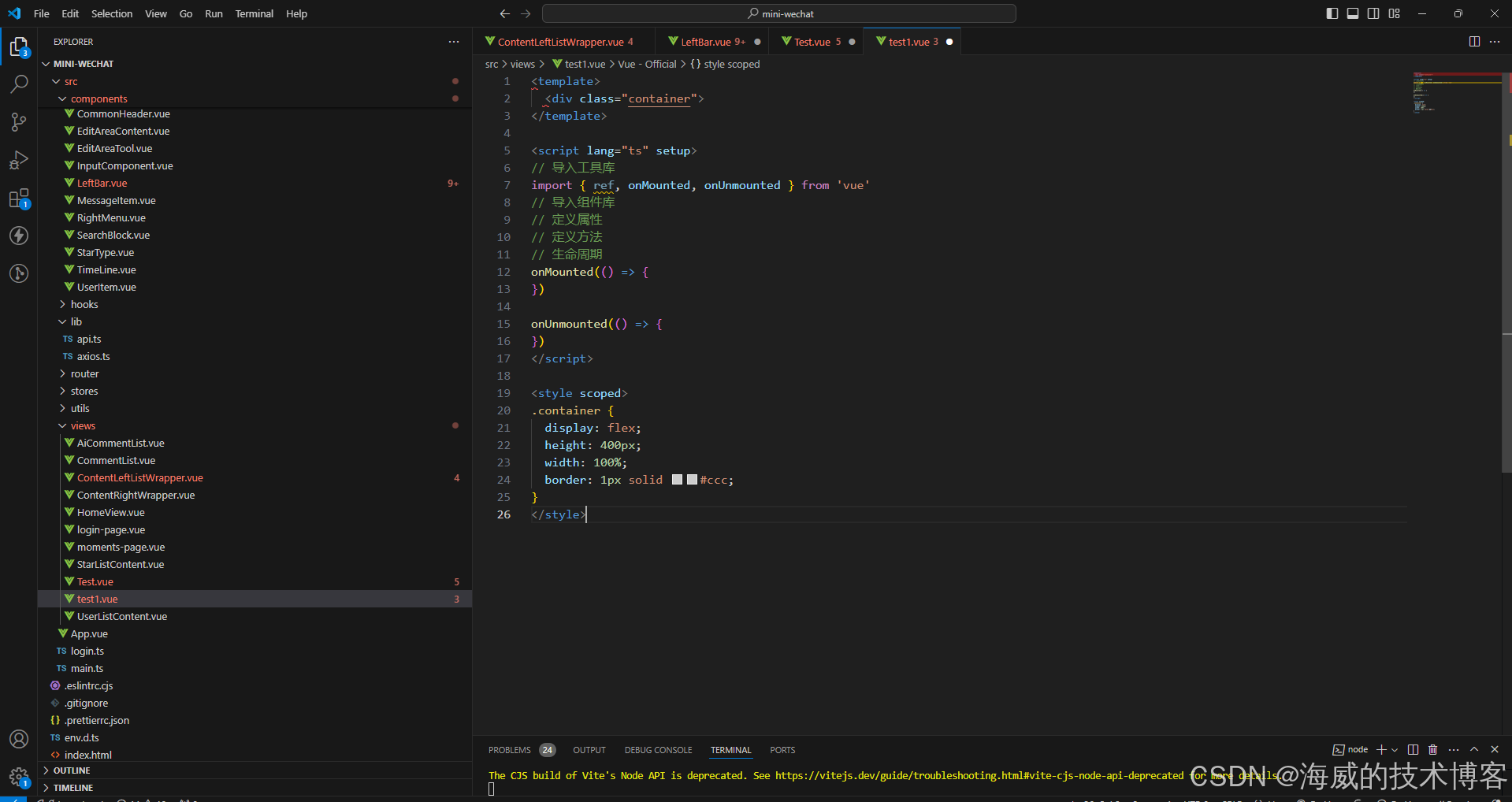Close the bottom terminal panel

(x=1495, y=749)
